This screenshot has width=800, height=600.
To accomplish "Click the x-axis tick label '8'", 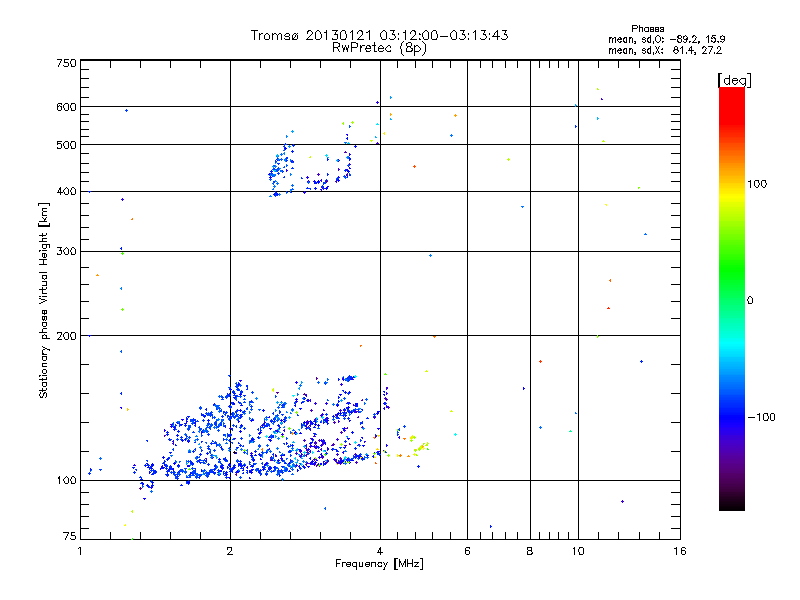I will pos(530,551).
